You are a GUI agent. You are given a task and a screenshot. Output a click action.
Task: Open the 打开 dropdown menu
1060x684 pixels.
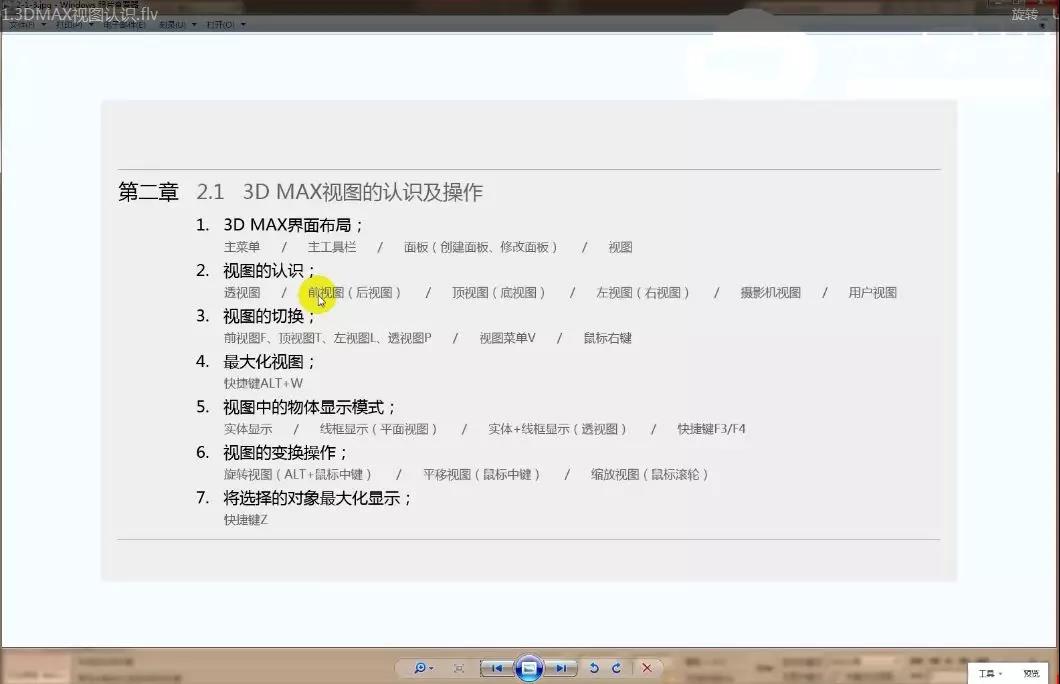(226, 24)
